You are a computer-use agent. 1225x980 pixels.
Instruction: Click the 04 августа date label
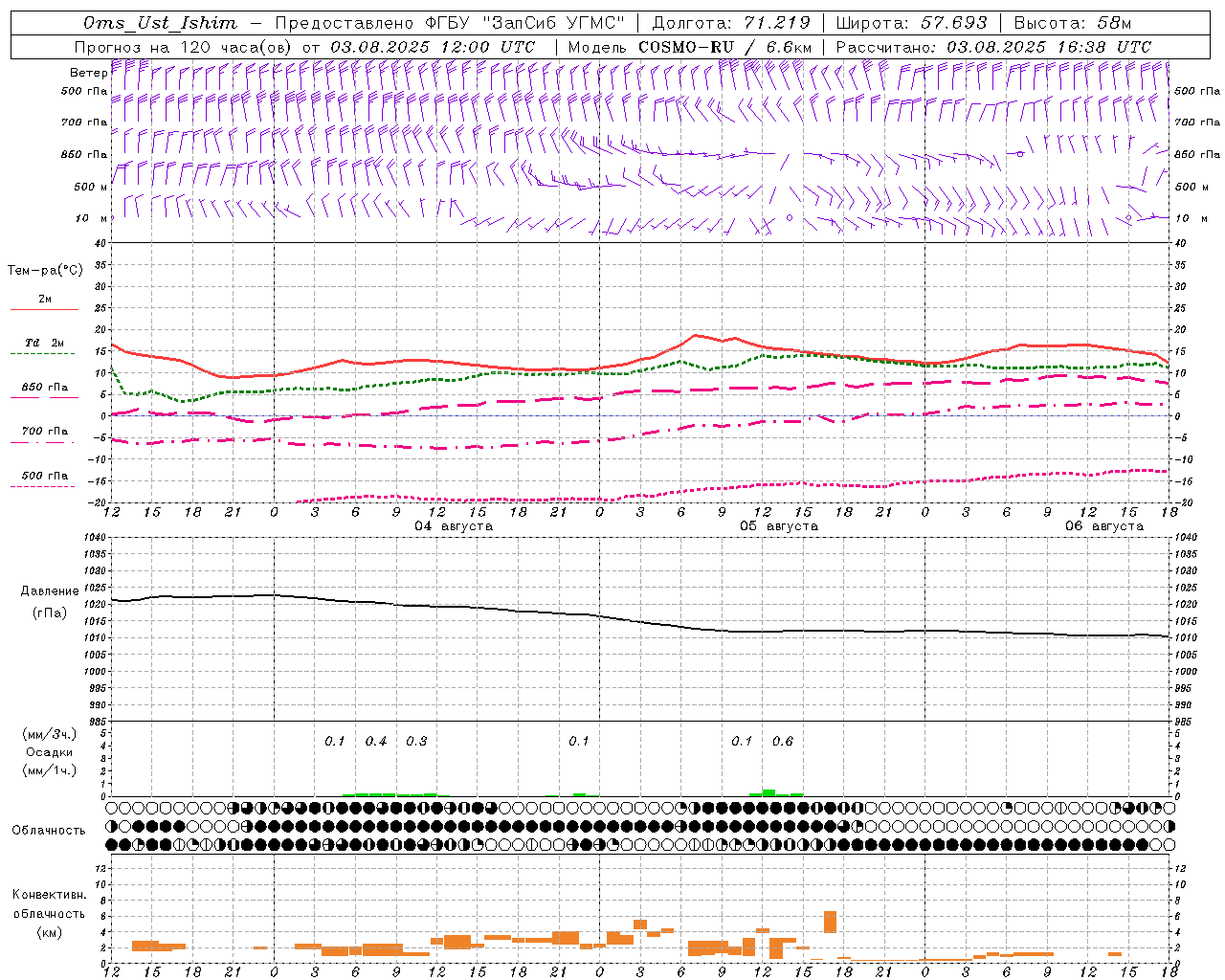[x=454, y=526]
